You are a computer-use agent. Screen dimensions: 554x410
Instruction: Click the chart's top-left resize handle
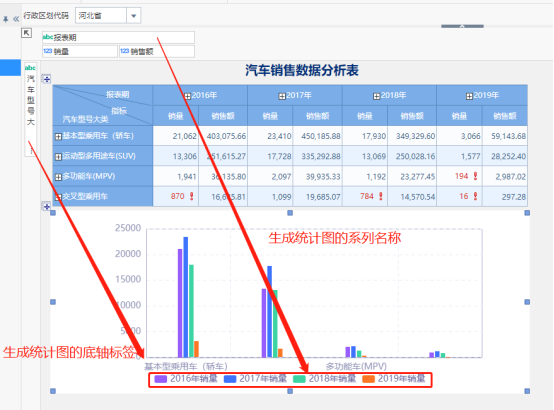pos(53,213)
